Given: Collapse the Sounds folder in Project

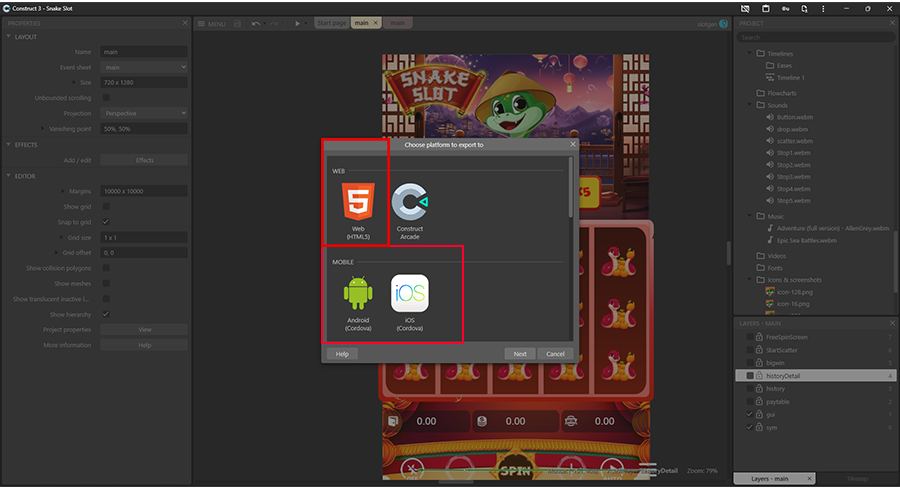Looking at the screenshot, I should click(x=750, y=104).
